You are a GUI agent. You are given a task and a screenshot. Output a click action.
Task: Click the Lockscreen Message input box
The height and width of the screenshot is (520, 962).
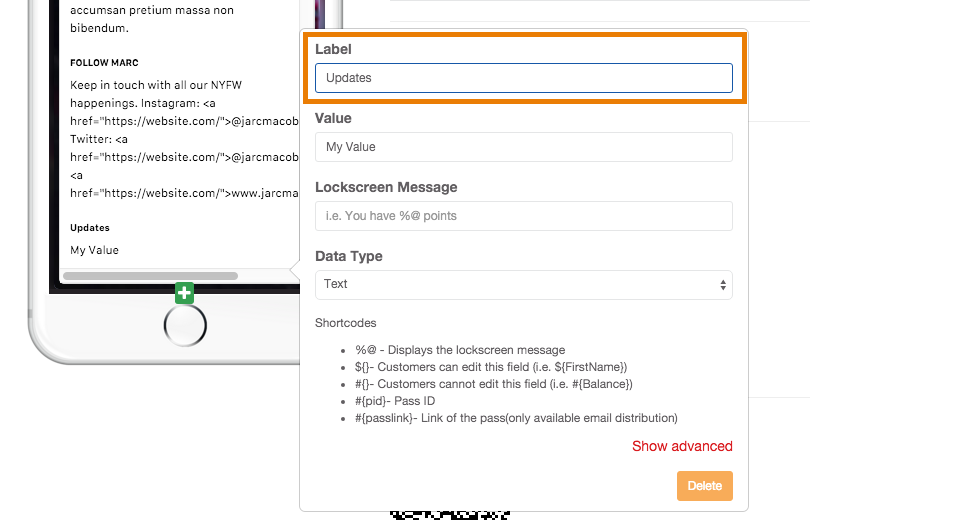tap(523, 216)
